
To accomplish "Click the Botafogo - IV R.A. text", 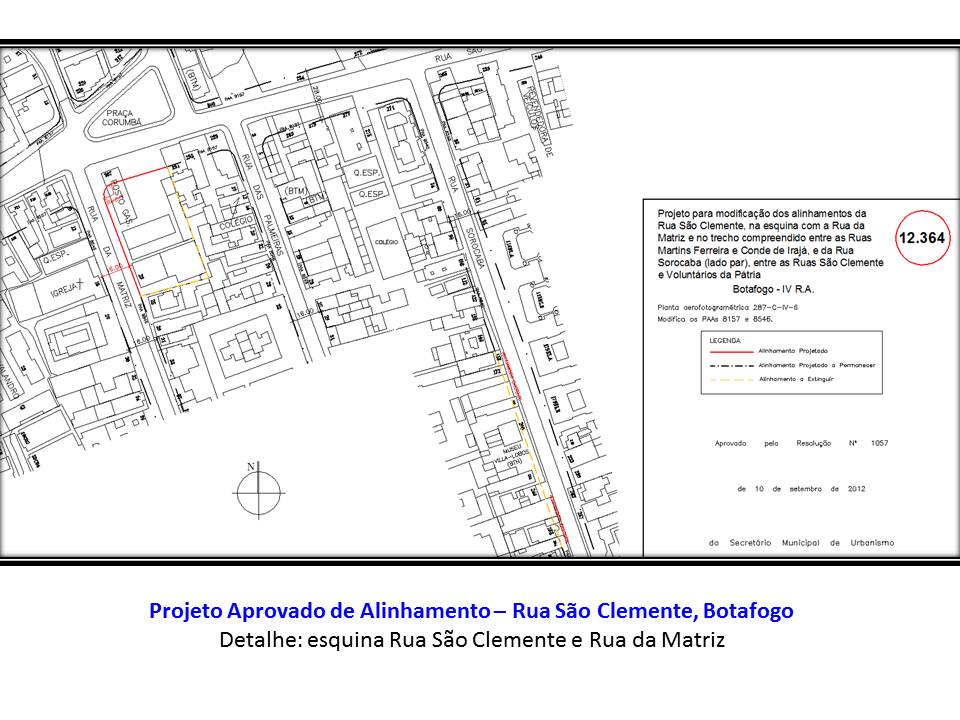I will coord(773,289).
